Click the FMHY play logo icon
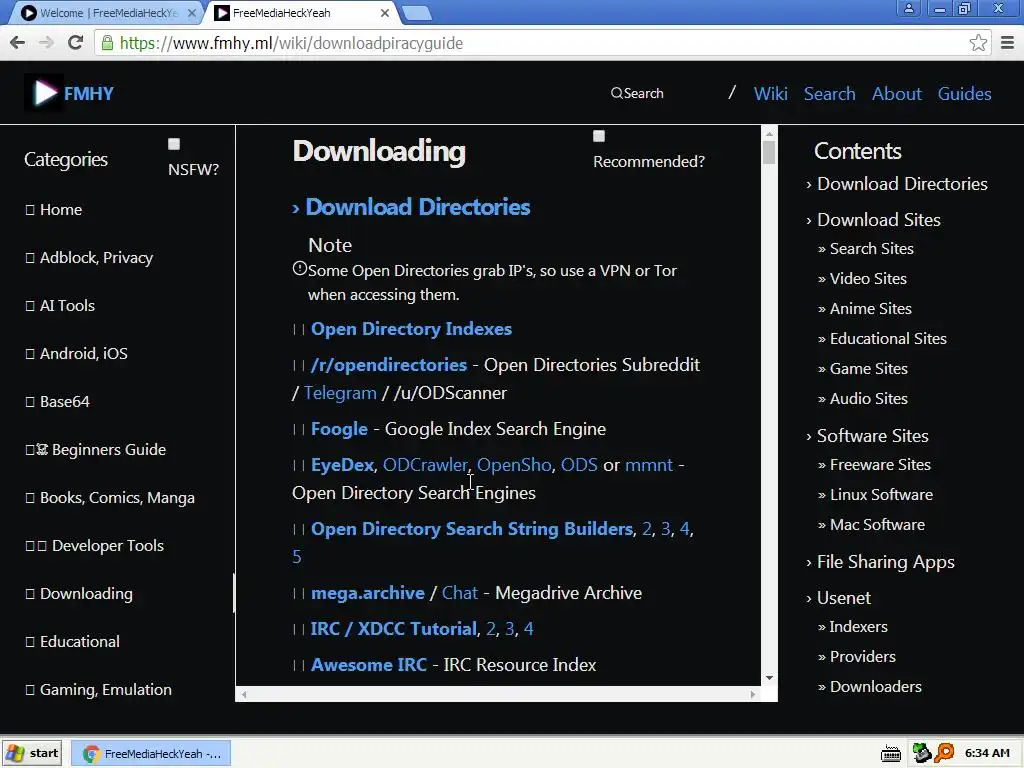 [x=44, y=93]
